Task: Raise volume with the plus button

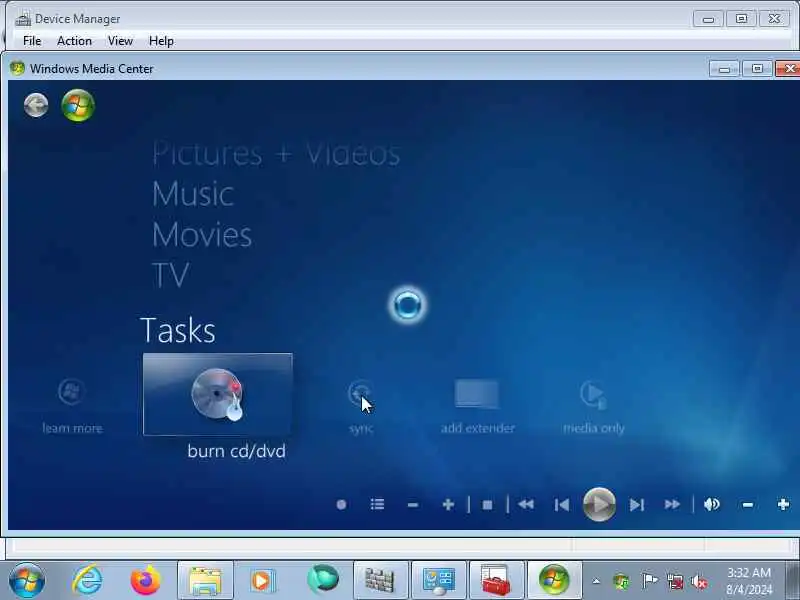Action: click(783, 505)
